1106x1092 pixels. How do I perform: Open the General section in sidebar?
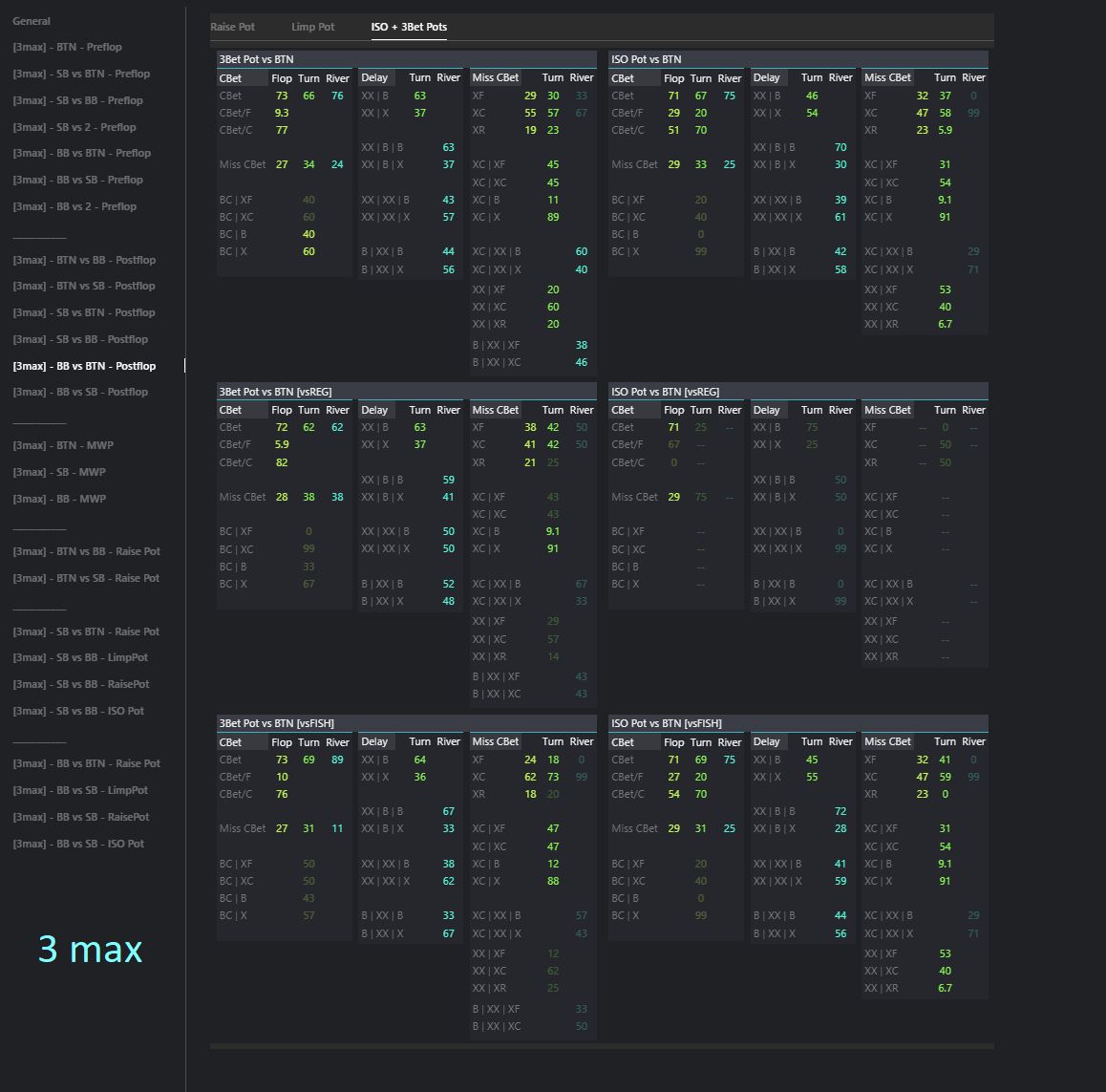pos(32,21)
